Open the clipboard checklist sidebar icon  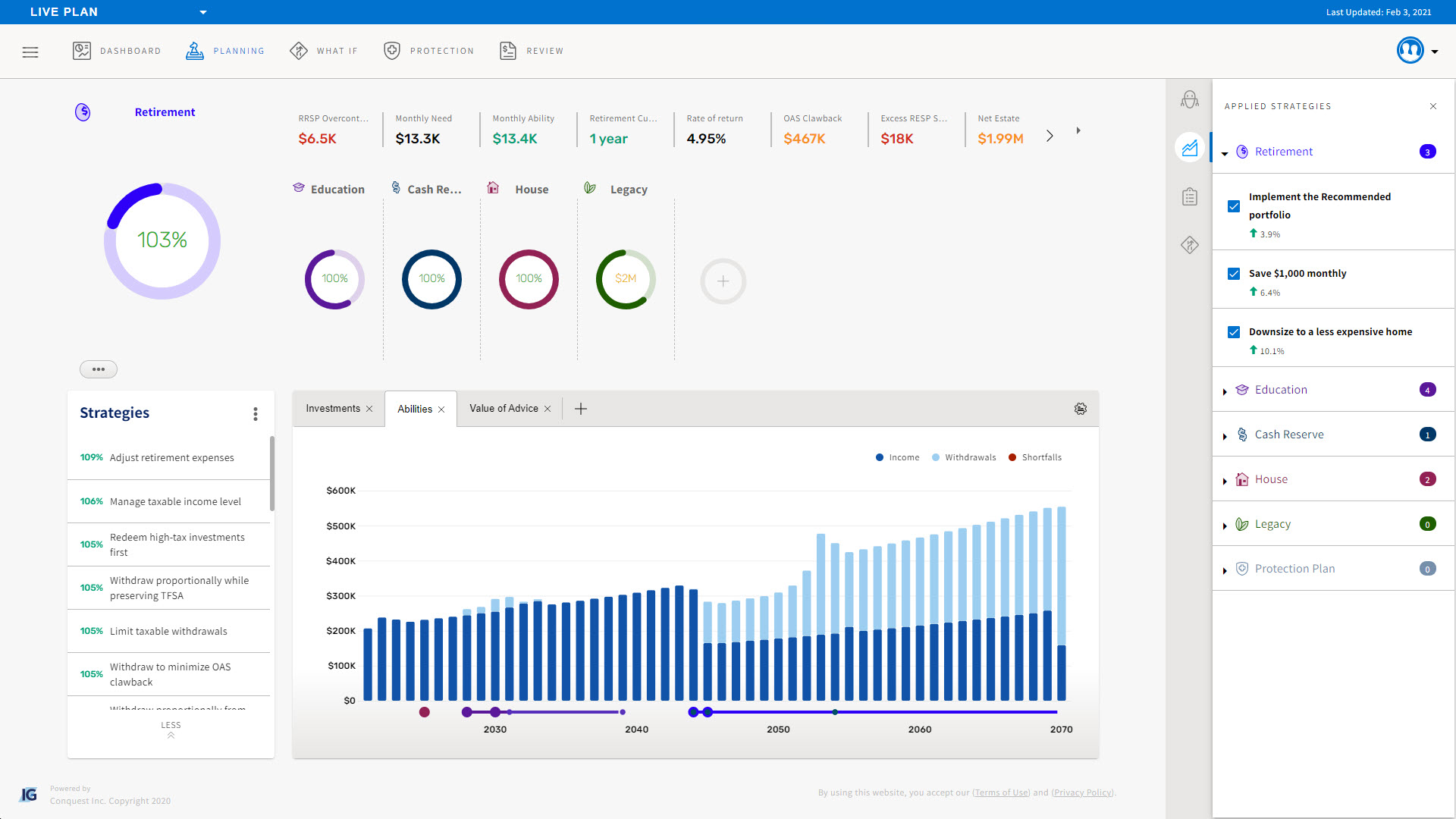pos(1190,196)
